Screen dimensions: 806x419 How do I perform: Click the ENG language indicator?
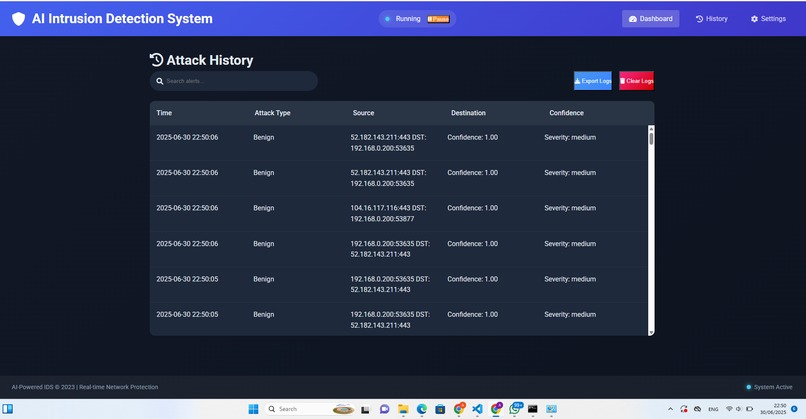(713, 409)
